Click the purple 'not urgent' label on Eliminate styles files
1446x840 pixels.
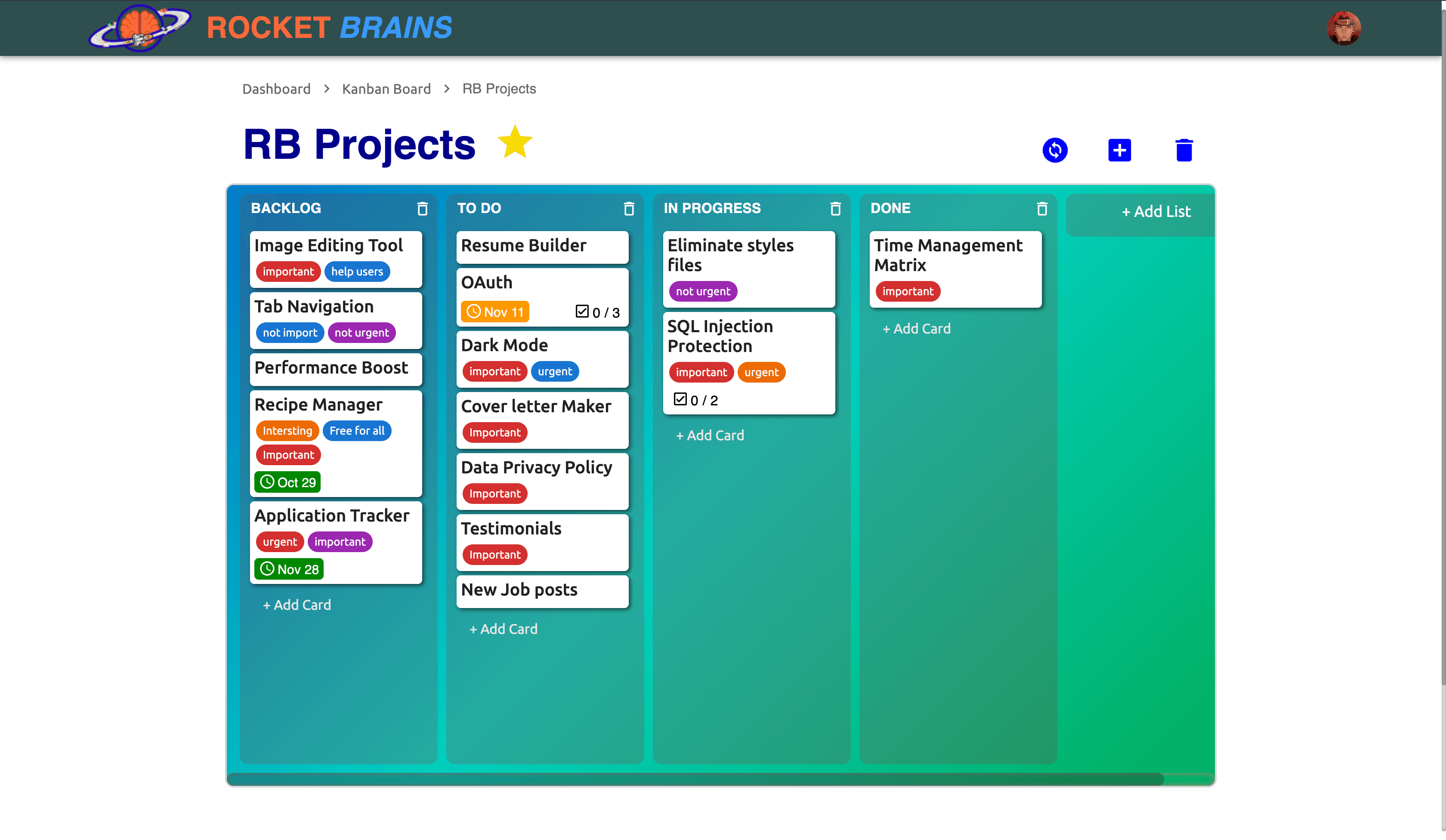click(703, 291)
